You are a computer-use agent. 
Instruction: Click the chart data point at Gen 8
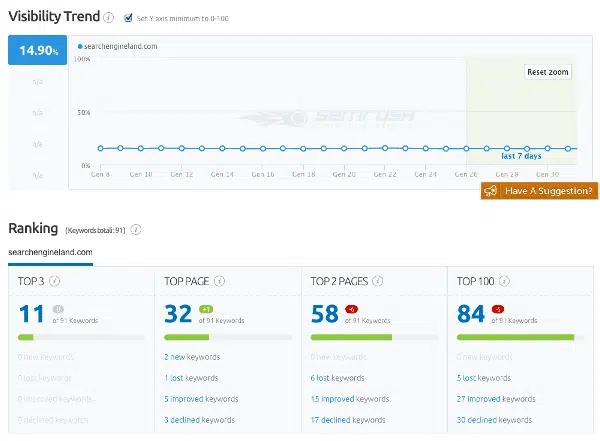pyautogui.click(x=100, y=148)
